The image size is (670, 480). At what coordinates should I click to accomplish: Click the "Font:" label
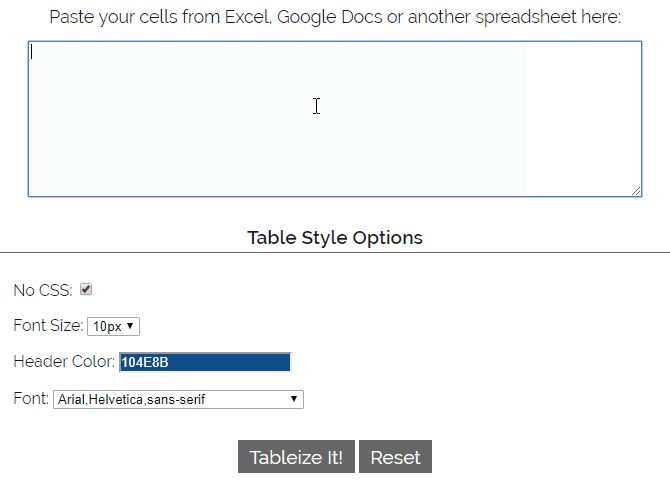tap(31, 399)
